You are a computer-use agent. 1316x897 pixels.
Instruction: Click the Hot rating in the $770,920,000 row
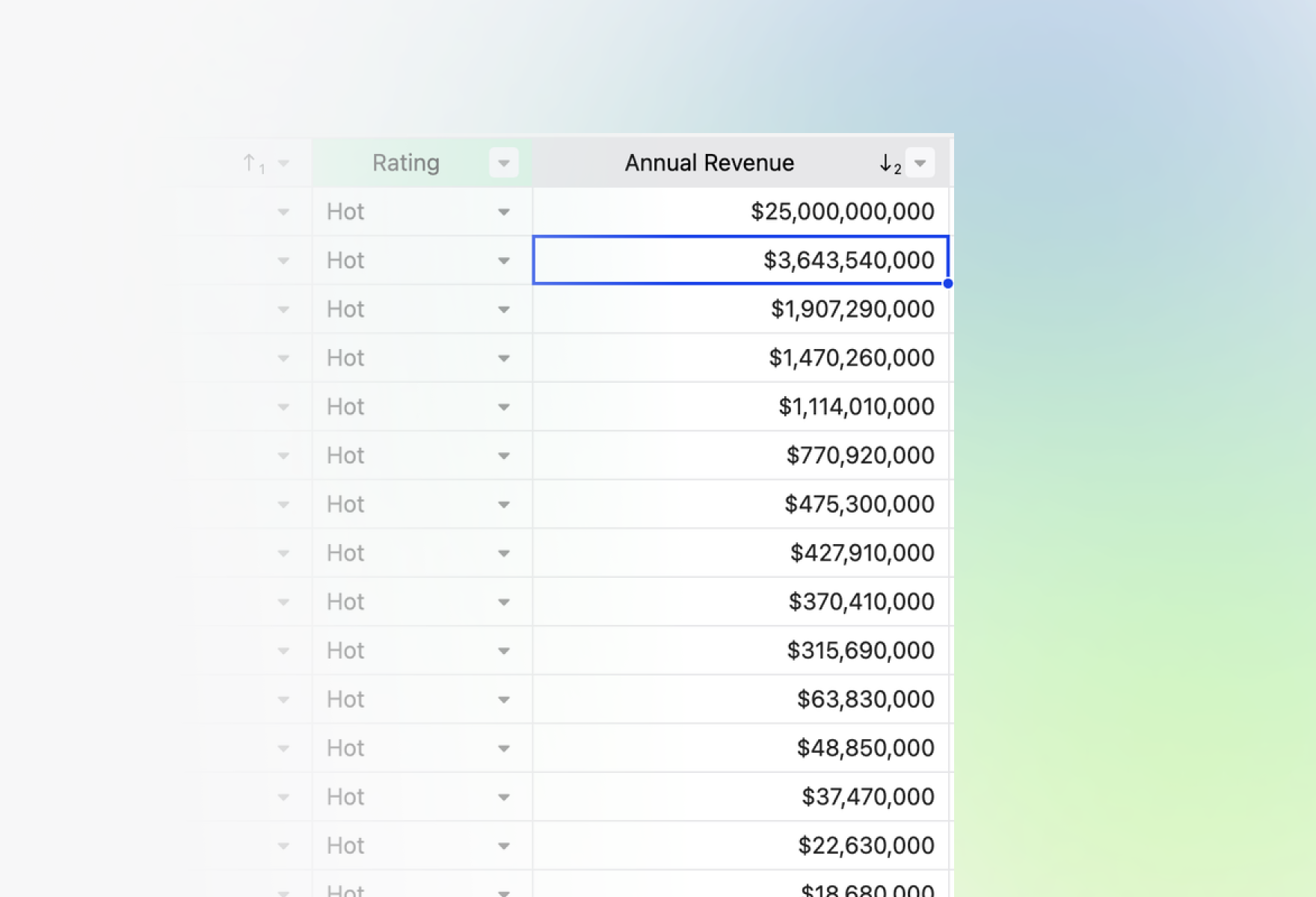tap(345, 455)
